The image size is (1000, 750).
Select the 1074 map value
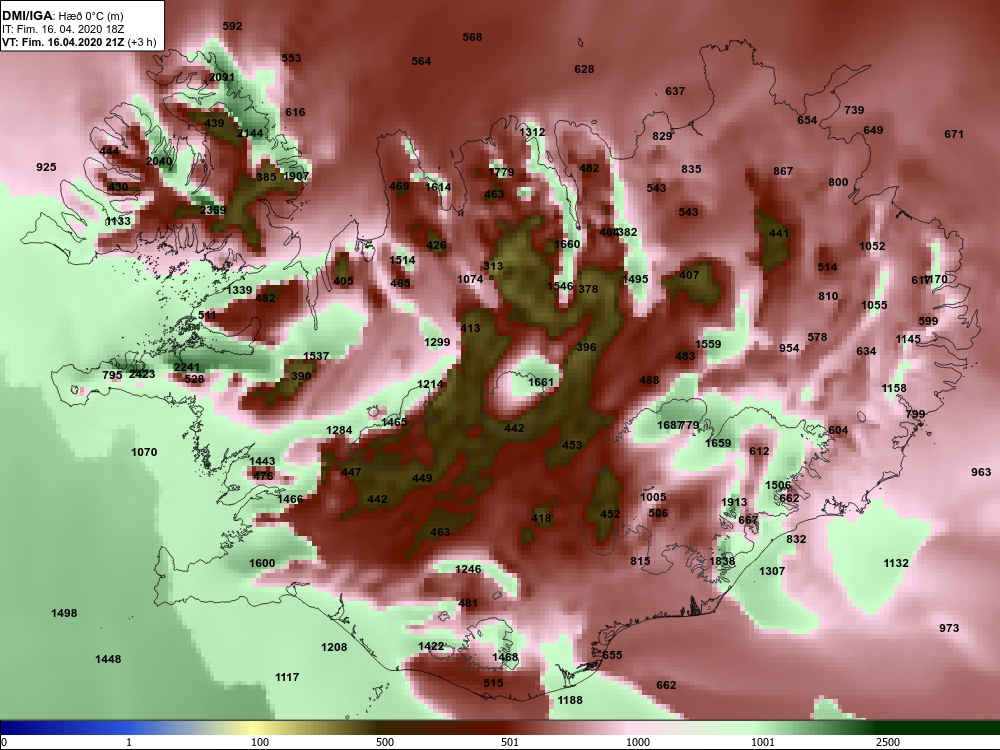pyautogui.click(x=470, y=279)
